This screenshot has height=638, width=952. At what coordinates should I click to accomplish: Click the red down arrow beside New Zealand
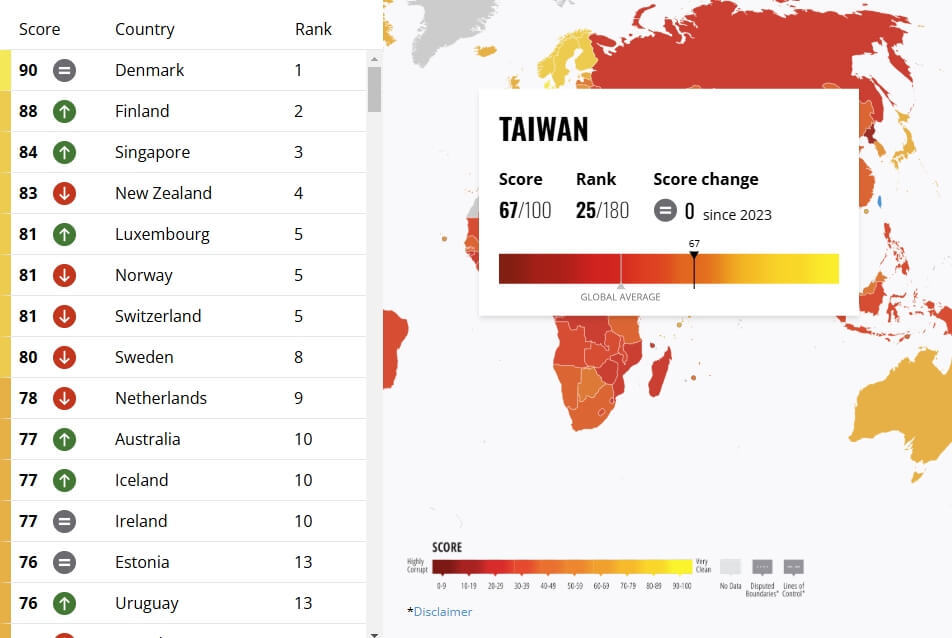pos(64,194)
